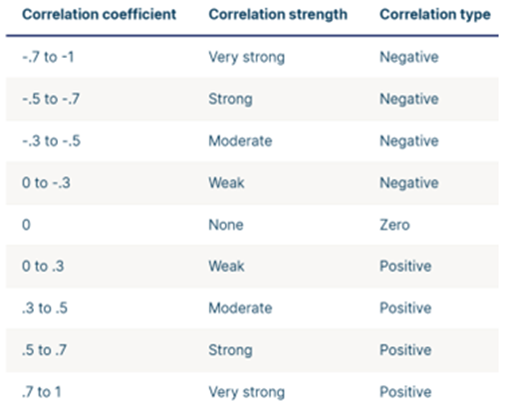This screenshot has width=508, height=415.
Task: Click Moderate in the -.3 to -.5 row
Action: [x=240, y=141]
